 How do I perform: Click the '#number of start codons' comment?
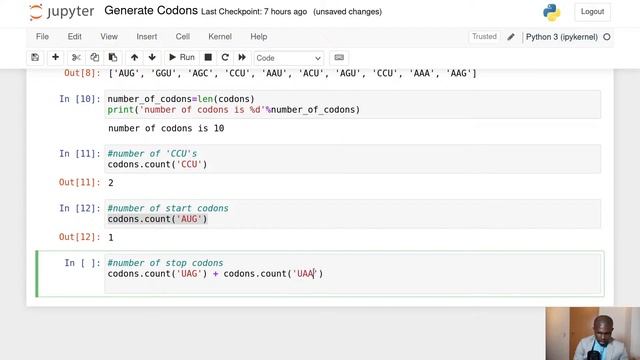168,208
